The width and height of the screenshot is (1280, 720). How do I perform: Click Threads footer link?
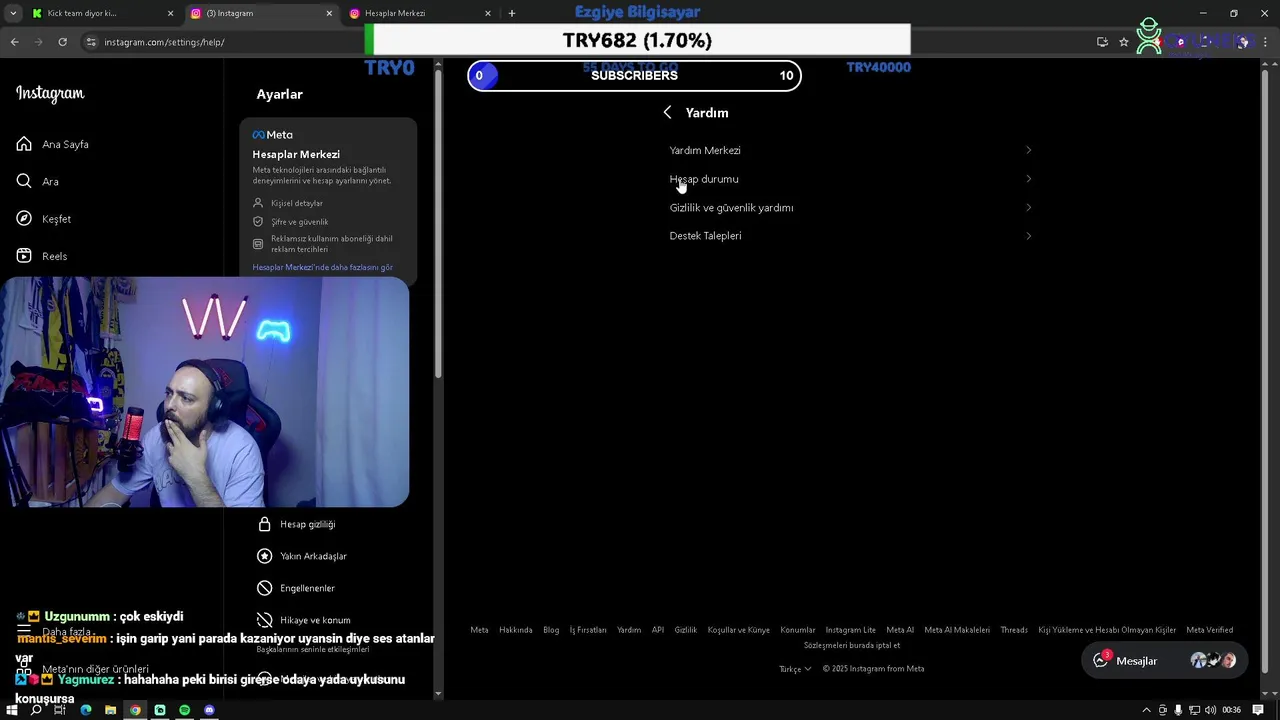(x=1014, y=630)
